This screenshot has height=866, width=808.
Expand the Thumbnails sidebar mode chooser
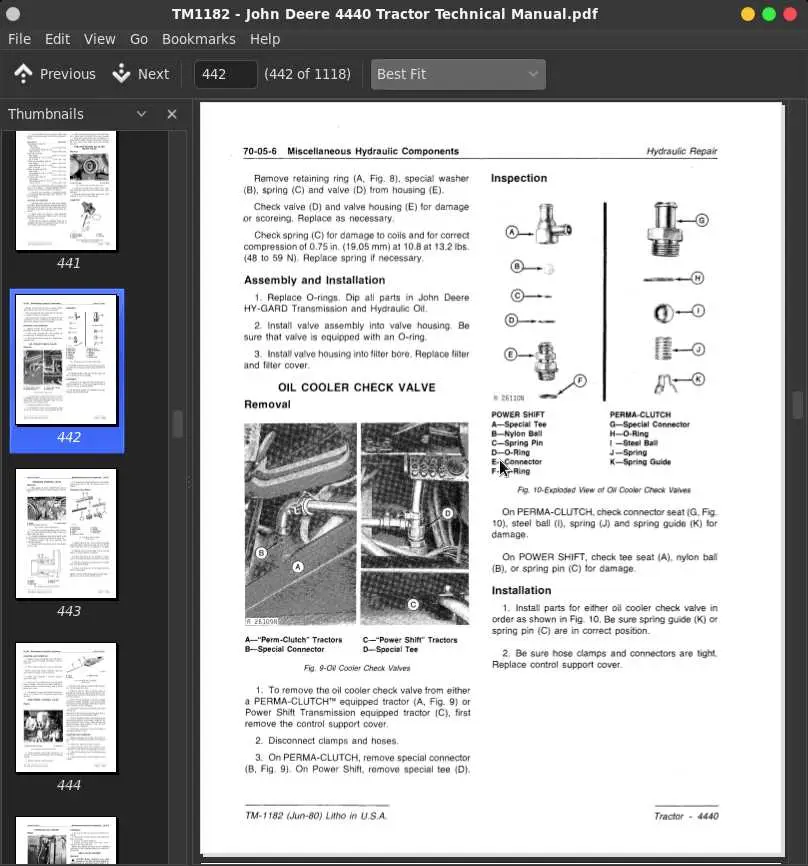click(x=141, y=114)
